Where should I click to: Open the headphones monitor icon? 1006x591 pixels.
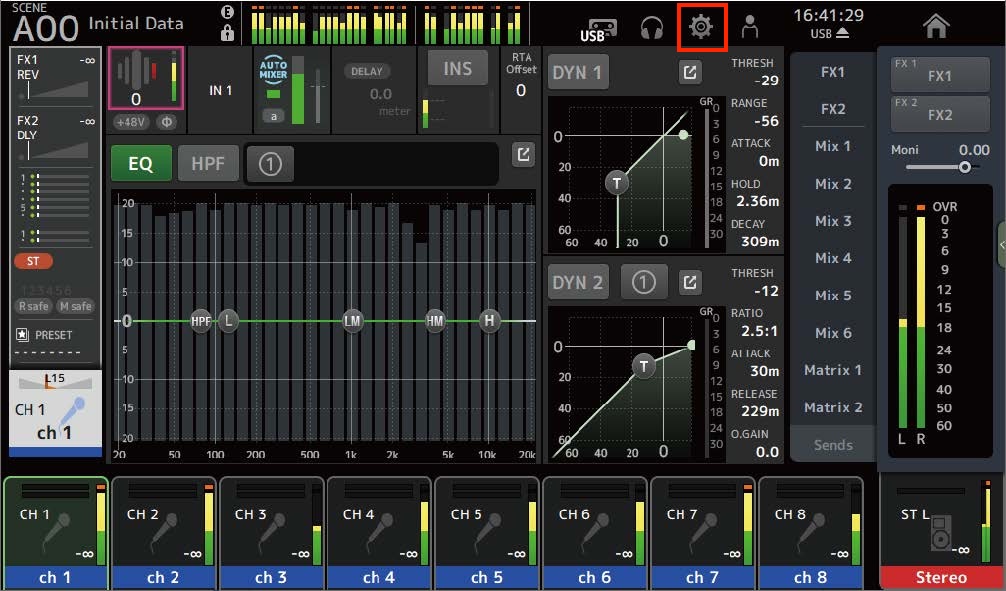(651, 27)
